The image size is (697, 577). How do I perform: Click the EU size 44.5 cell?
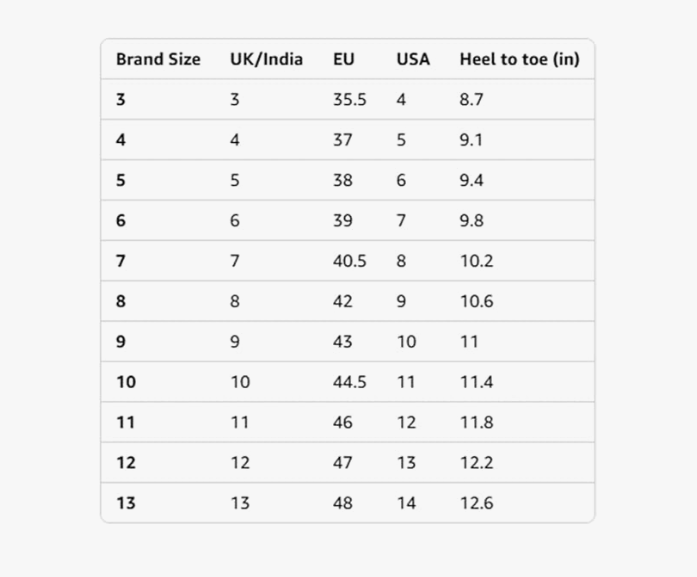point(349,382)
